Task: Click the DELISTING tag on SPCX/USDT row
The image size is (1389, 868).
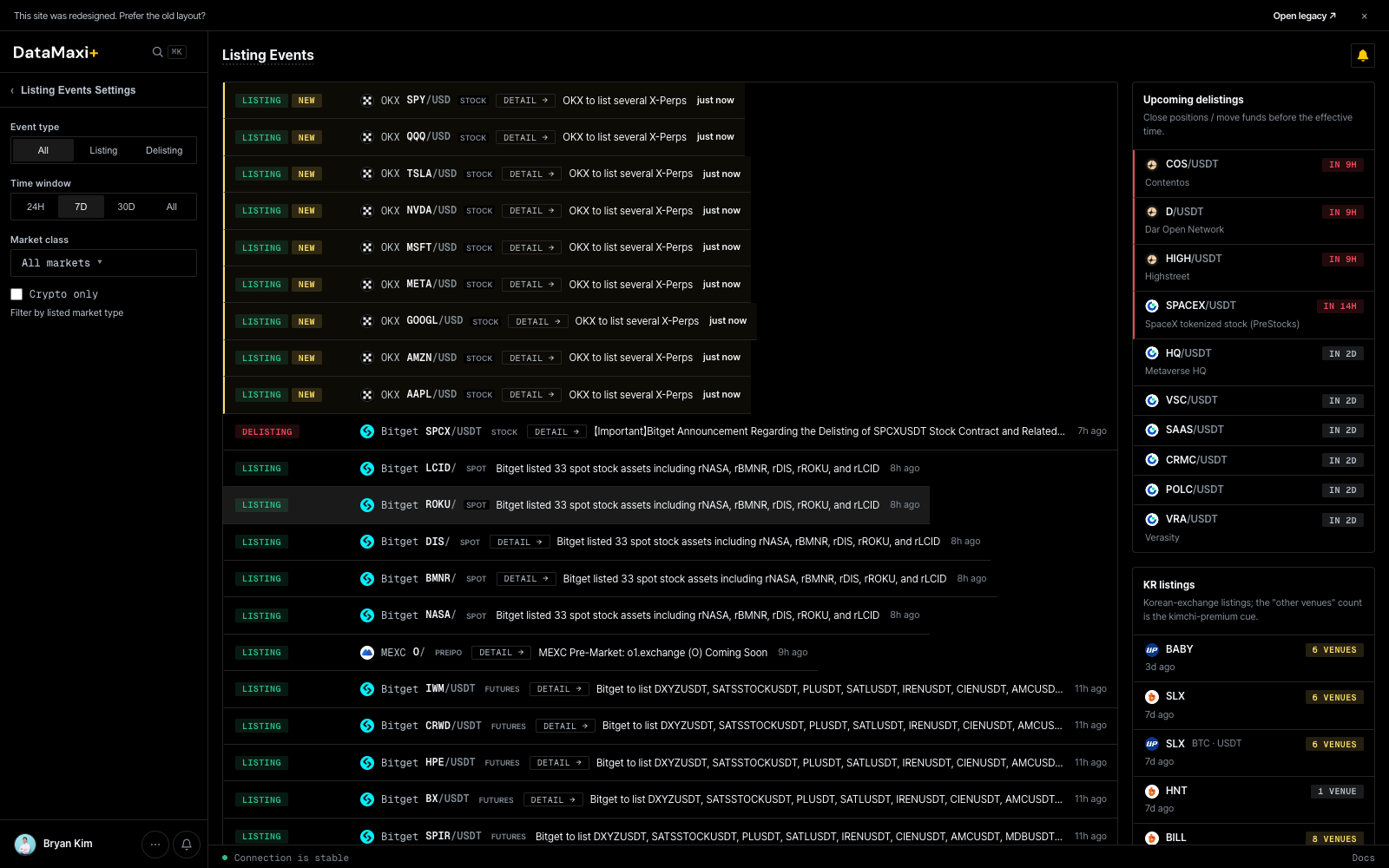Action: pyautogui.click(x=267, y=431)
